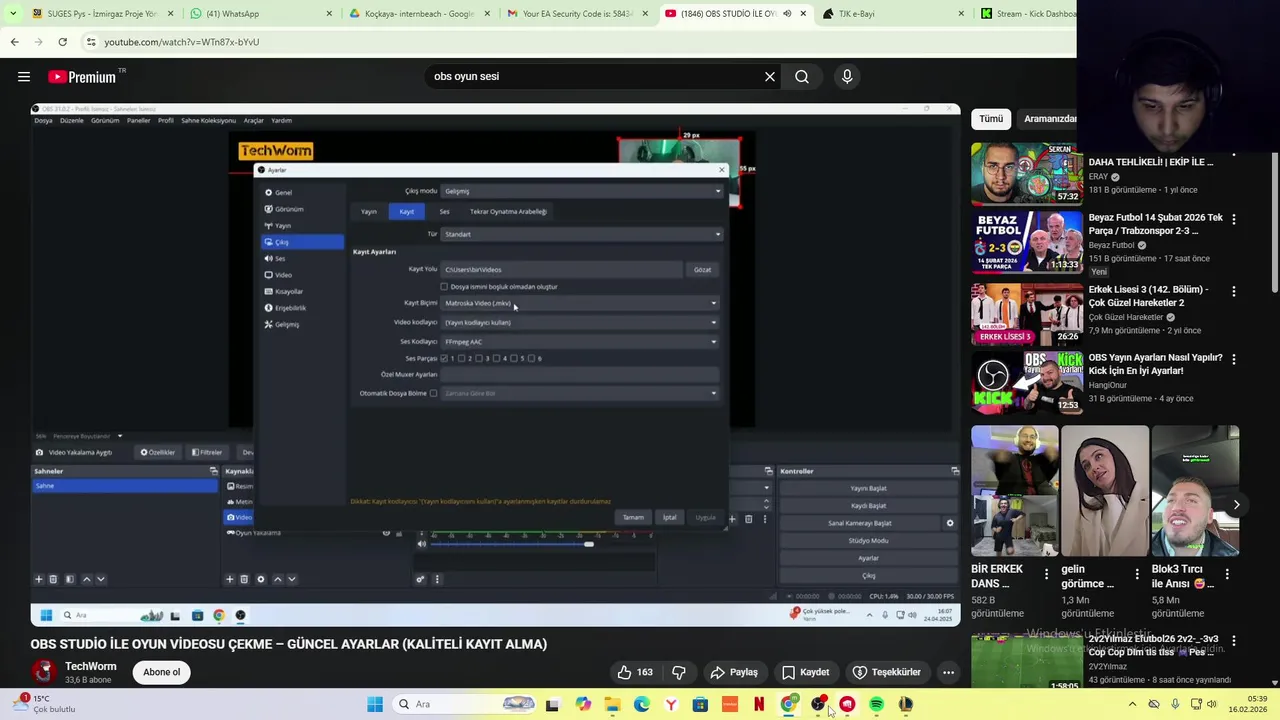Mute the OBS STUDIO tab audio icon

tap(787, 14)
